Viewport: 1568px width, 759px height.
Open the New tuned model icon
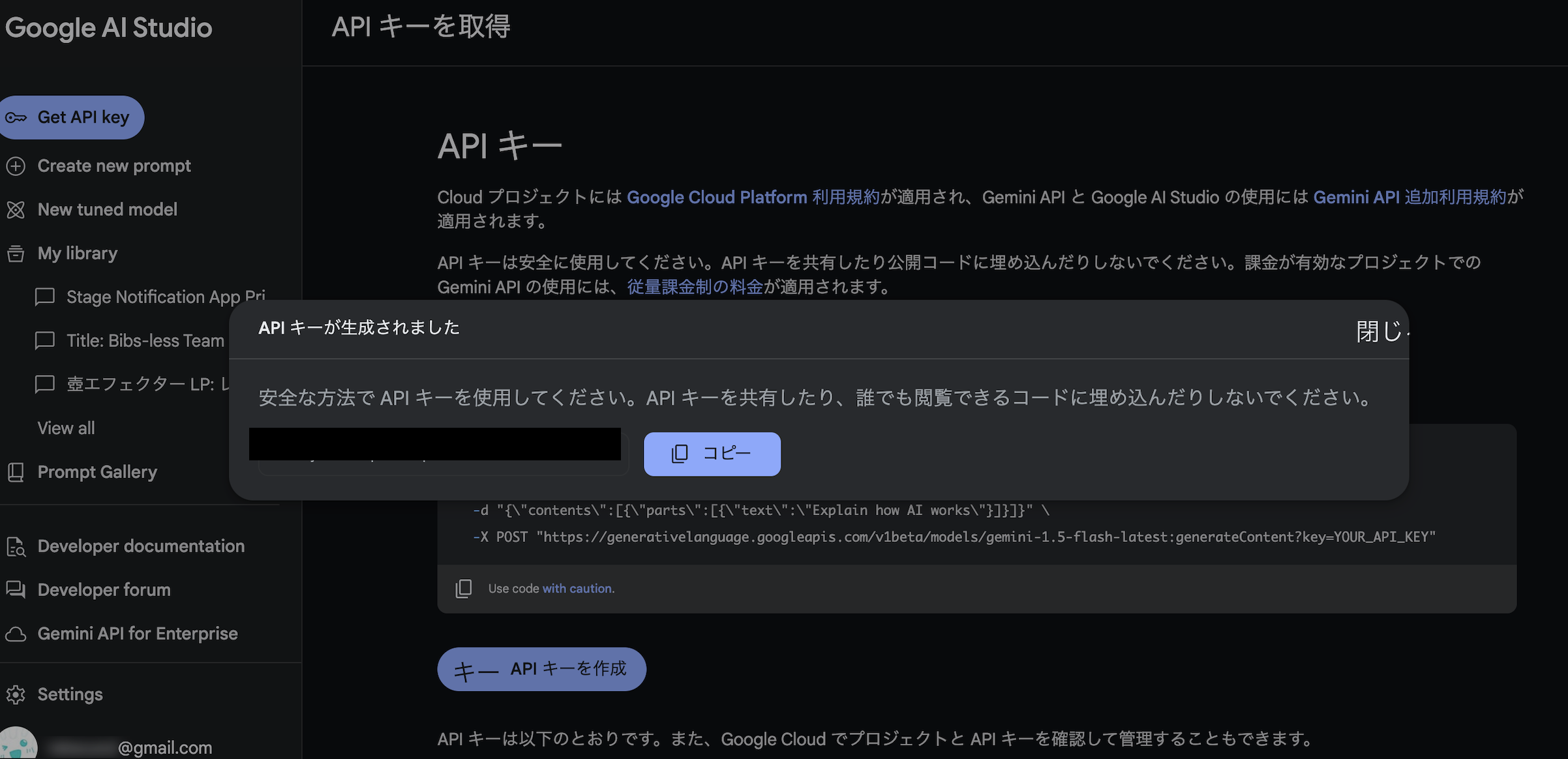point(15,209)
